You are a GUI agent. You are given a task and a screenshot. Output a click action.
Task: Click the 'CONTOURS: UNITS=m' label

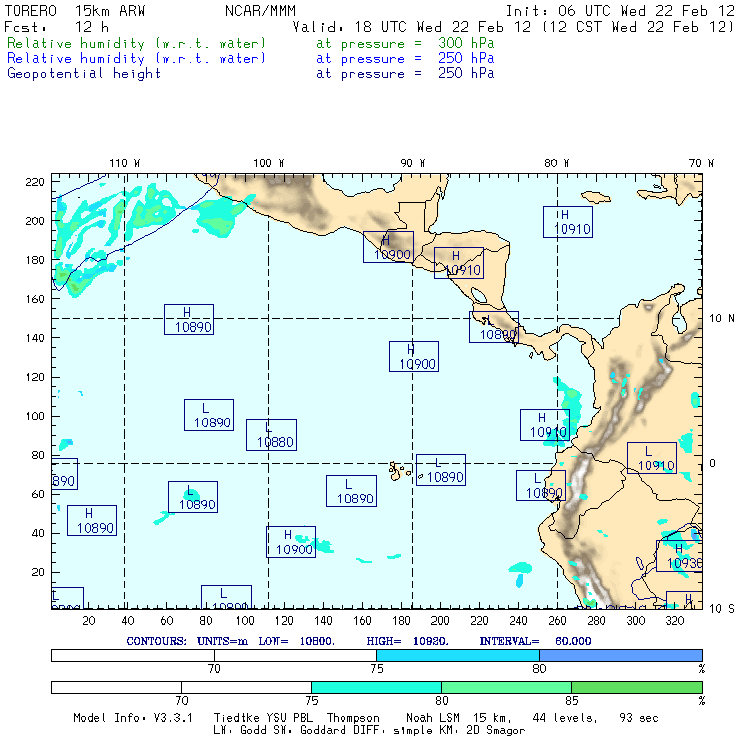tap(187, 641)
